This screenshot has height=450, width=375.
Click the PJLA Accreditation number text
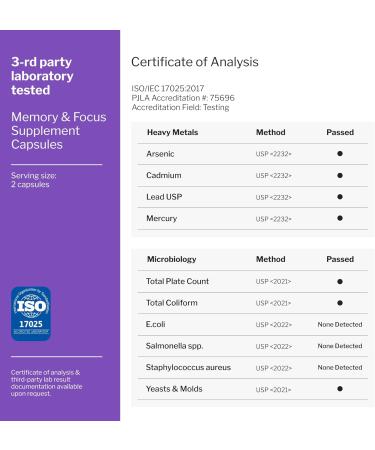point(183,98)
